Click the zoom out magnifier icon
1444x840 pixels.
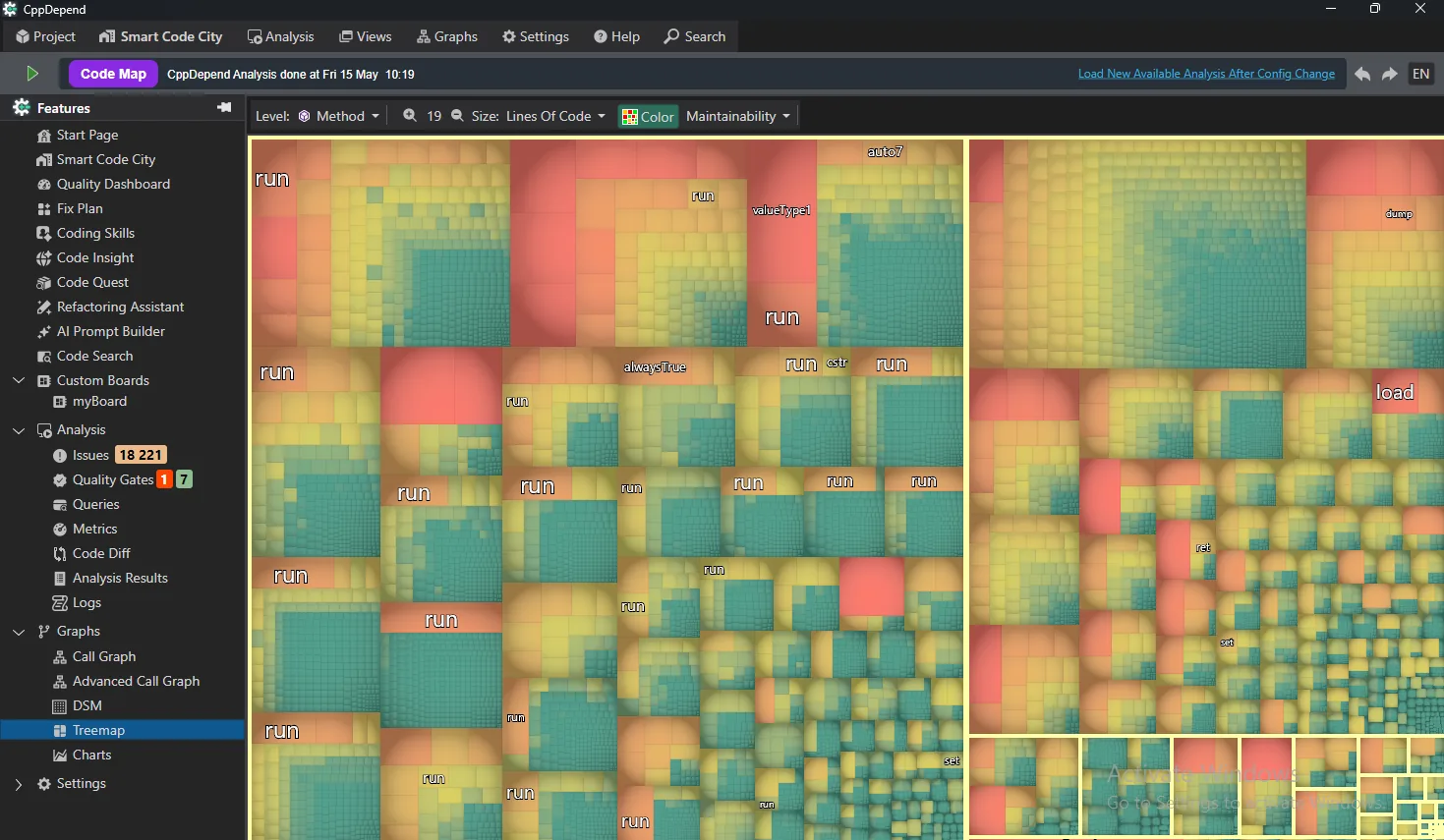click(457, 116)
